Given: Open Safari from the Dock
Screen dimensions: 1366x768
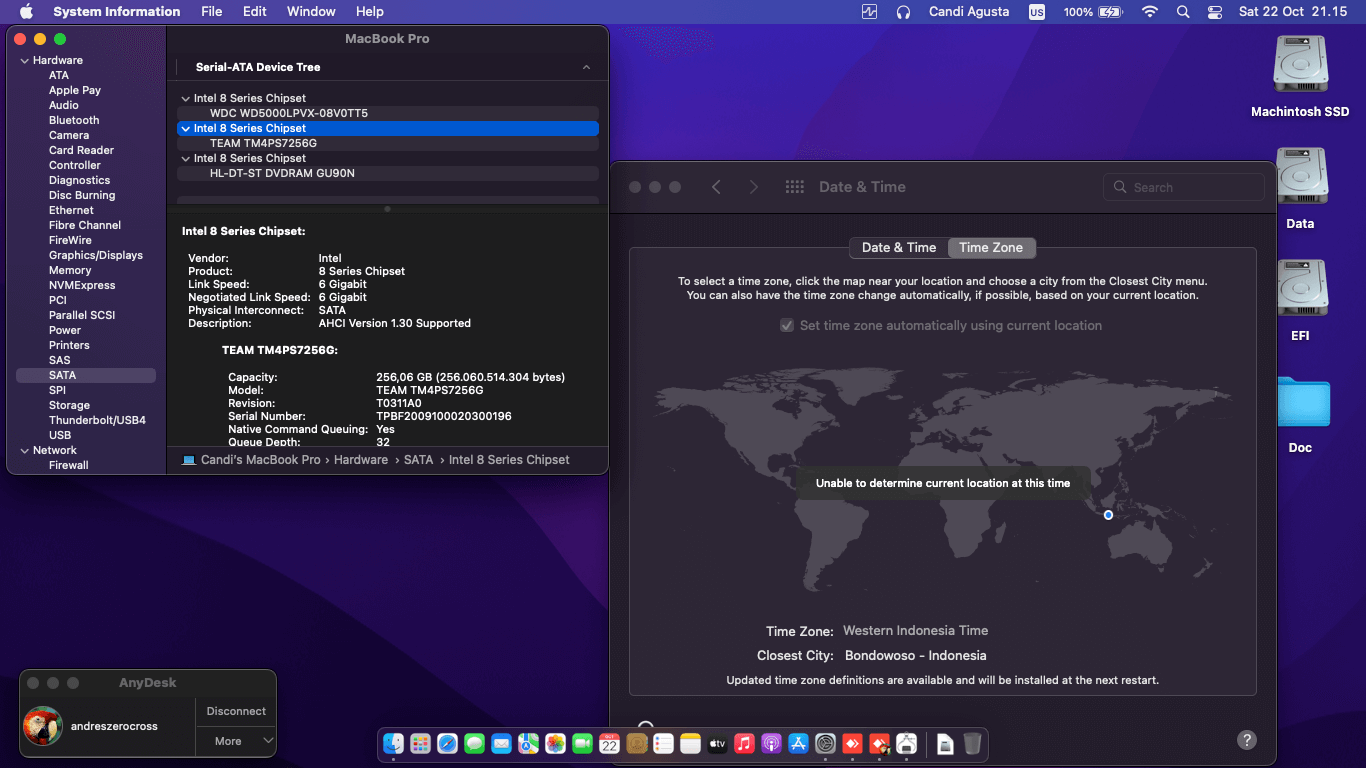Looking at the screenshot, I should 447,744.
